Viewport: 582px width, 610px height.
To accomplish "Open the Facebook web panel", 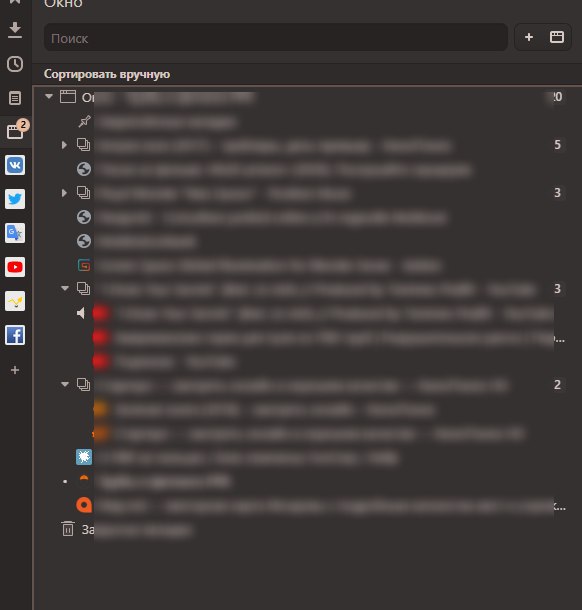I will [x=15, y=335].
